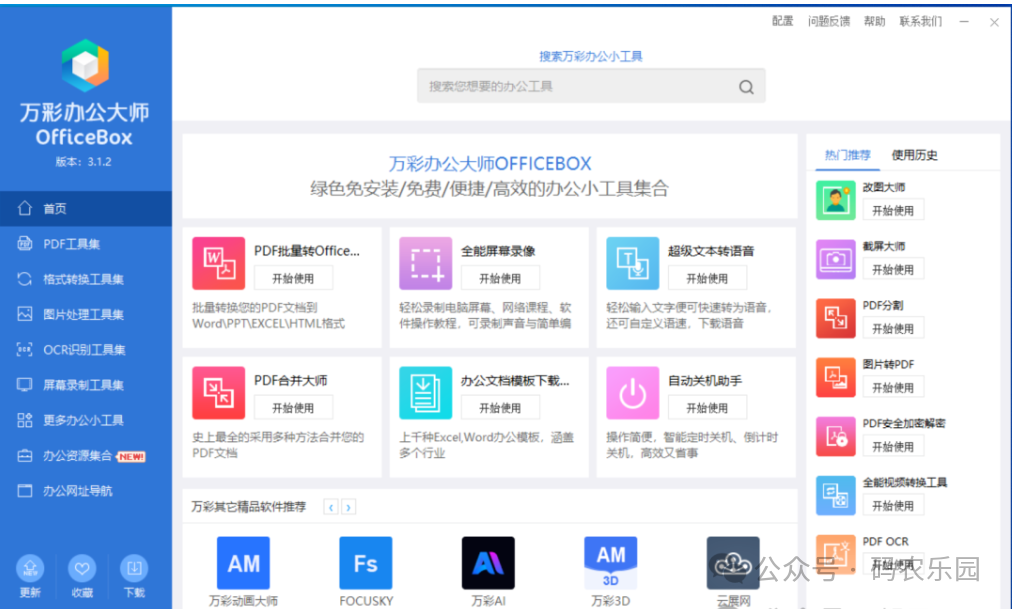1012x609 pixels.
Task: Click the 全能视频转换工具 icon
Action: 835,495
